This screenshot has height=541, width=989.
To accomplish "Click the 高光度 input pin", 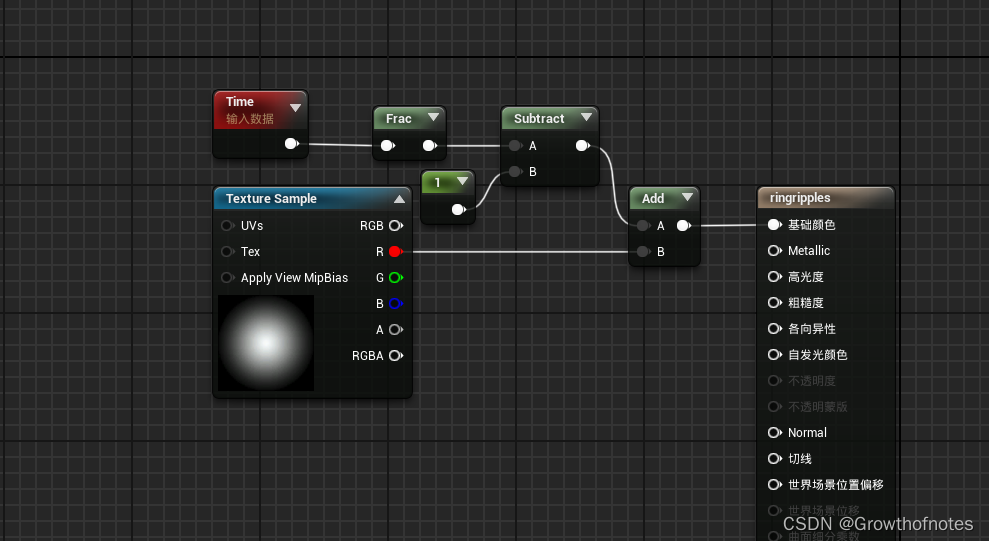I will (775, 277).
